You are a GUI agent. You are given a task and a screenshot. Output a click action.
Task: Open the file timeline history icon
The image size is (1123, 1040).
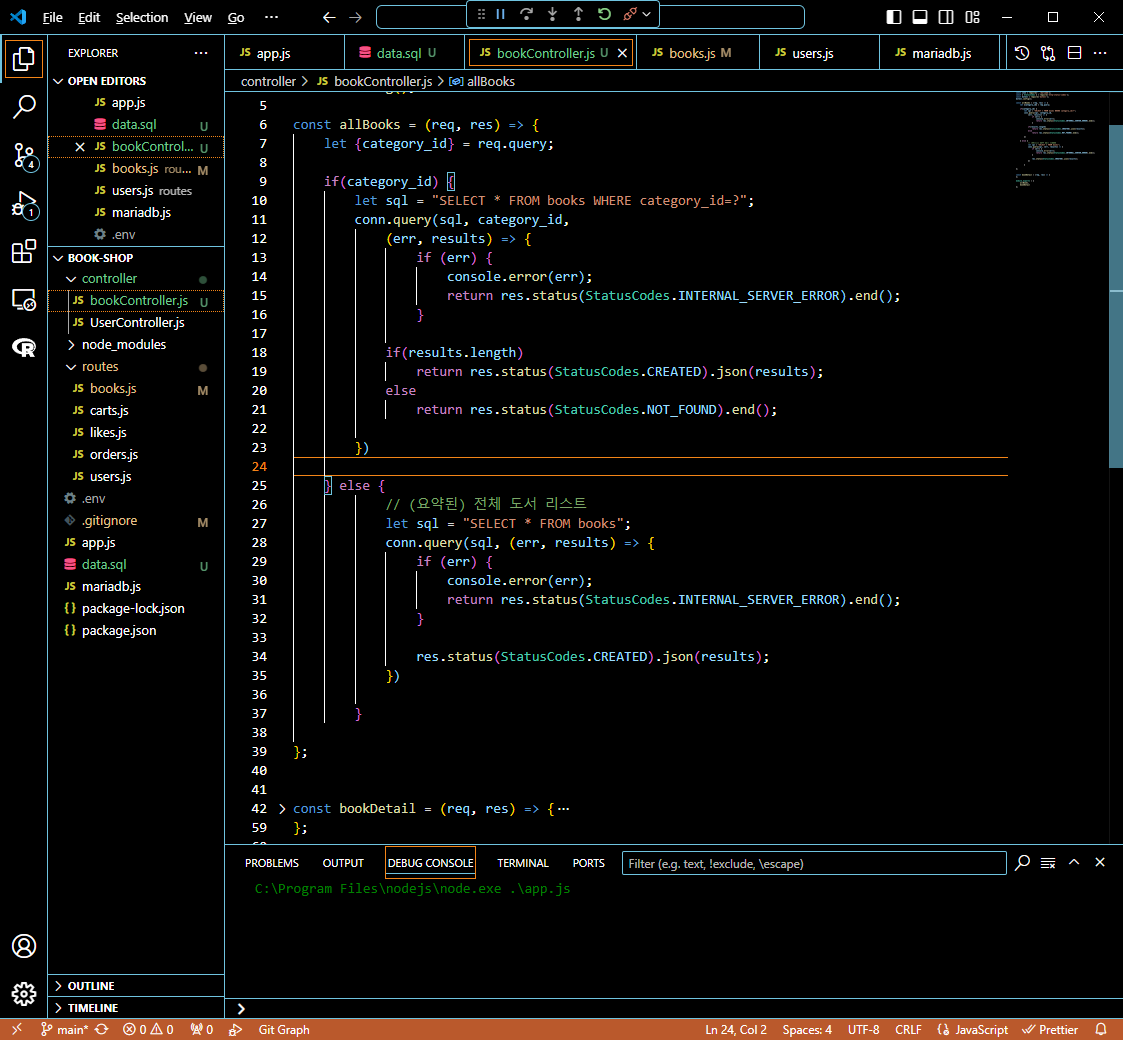click(x=1022, y=53)
